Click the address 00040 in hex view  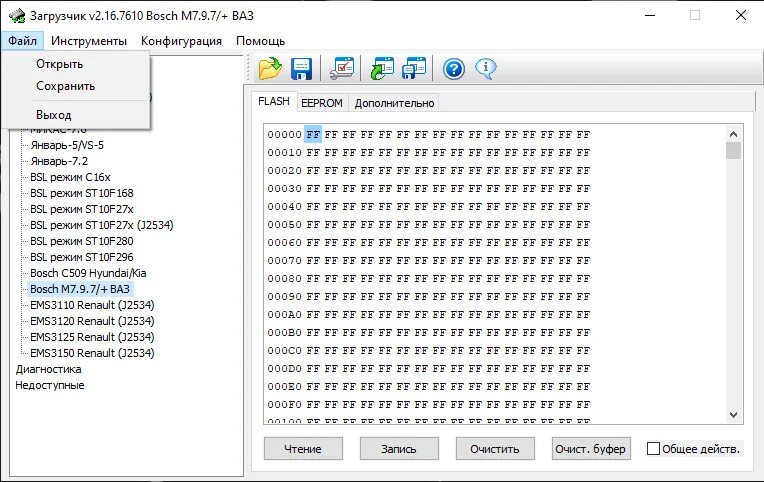coord(285,207)
